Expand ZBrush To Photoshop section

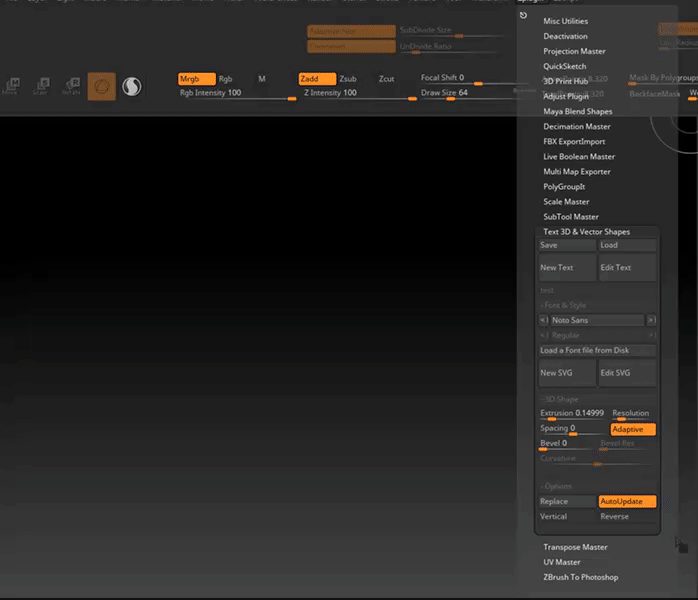tap(580, 578)
